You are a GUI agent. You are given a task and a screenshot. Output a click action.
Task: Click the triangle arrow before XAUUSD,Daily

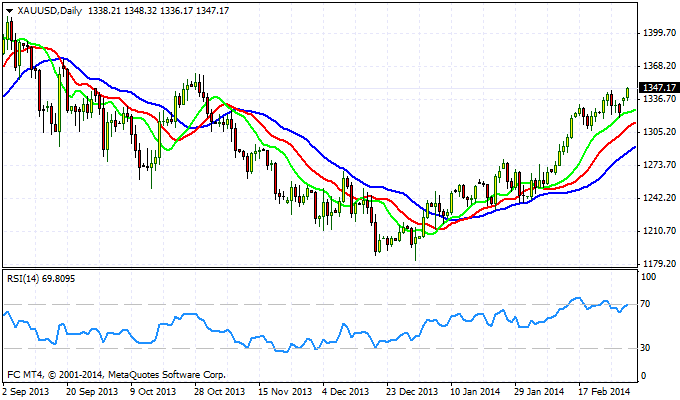pos(9,11)
